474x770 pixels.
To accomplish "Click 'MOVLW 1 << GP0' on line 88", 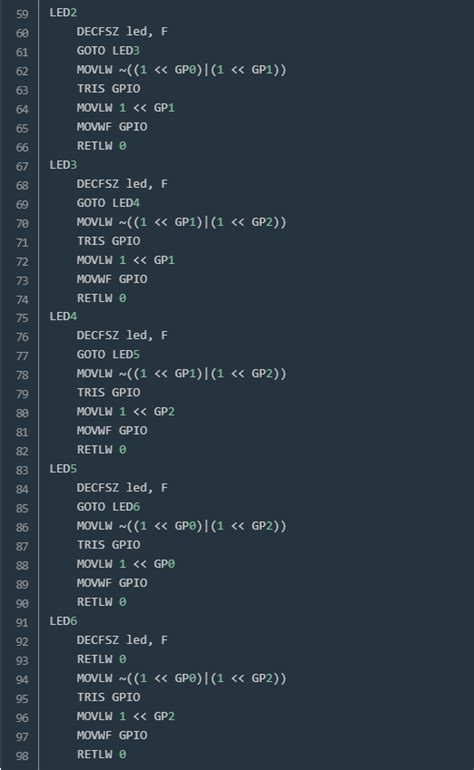I will coord(126,564).
